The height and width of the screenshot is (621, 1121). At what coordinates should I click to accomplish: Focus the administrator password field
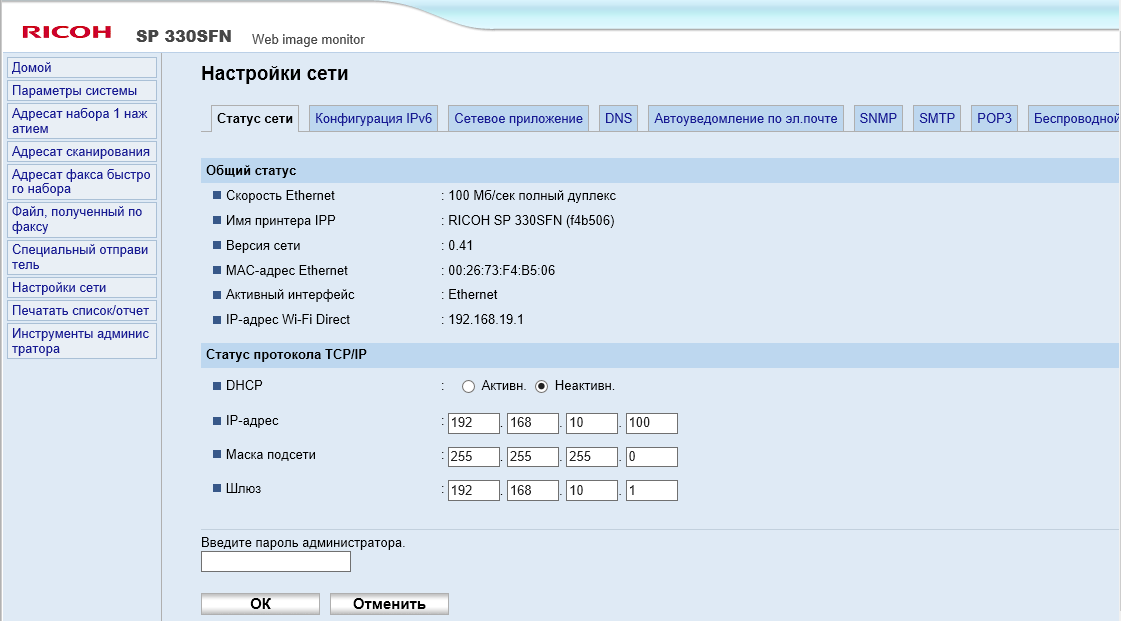(x=276, y=562)
